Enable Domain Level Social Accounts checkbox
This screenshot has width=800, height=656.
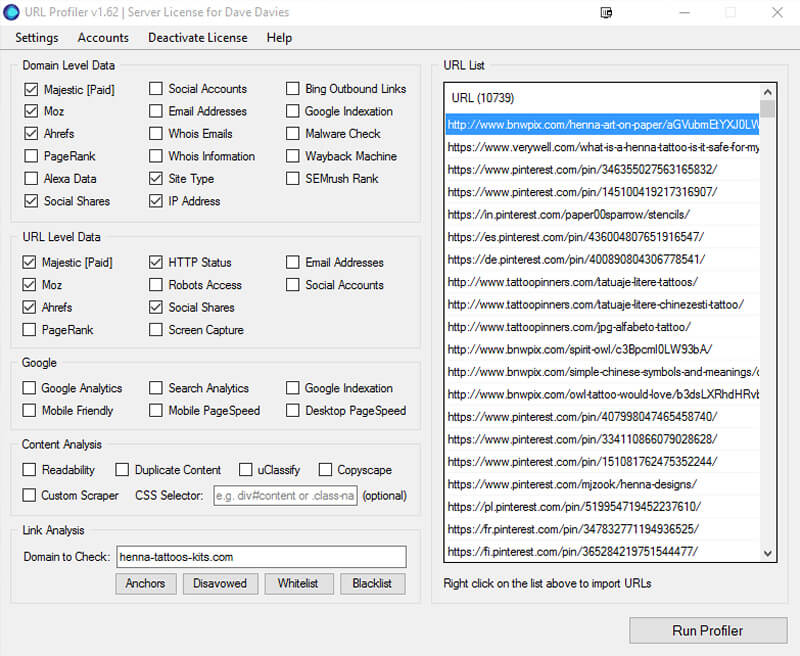(156, 88)
